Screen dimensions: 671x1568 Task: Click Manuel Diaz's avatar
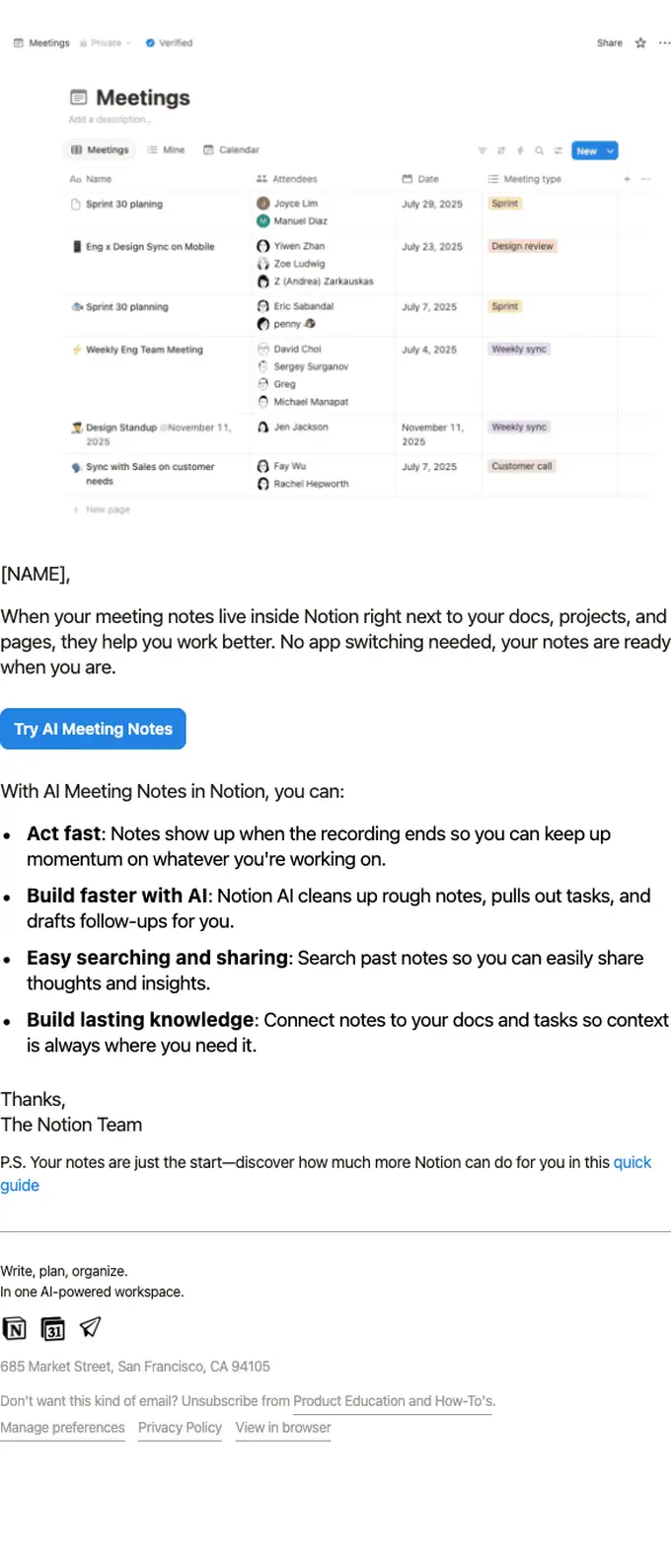point(263,221)
